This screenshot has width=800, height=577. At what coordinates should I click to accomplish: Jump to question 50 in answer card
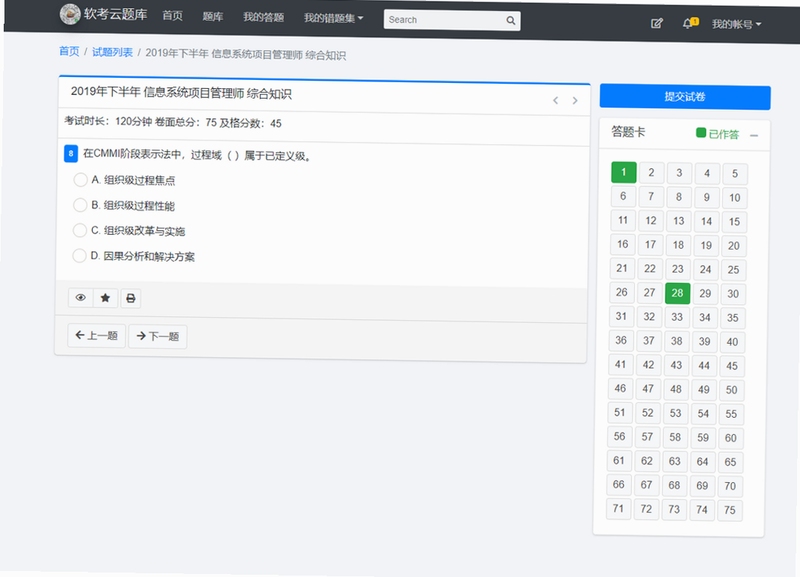point(732,390)
